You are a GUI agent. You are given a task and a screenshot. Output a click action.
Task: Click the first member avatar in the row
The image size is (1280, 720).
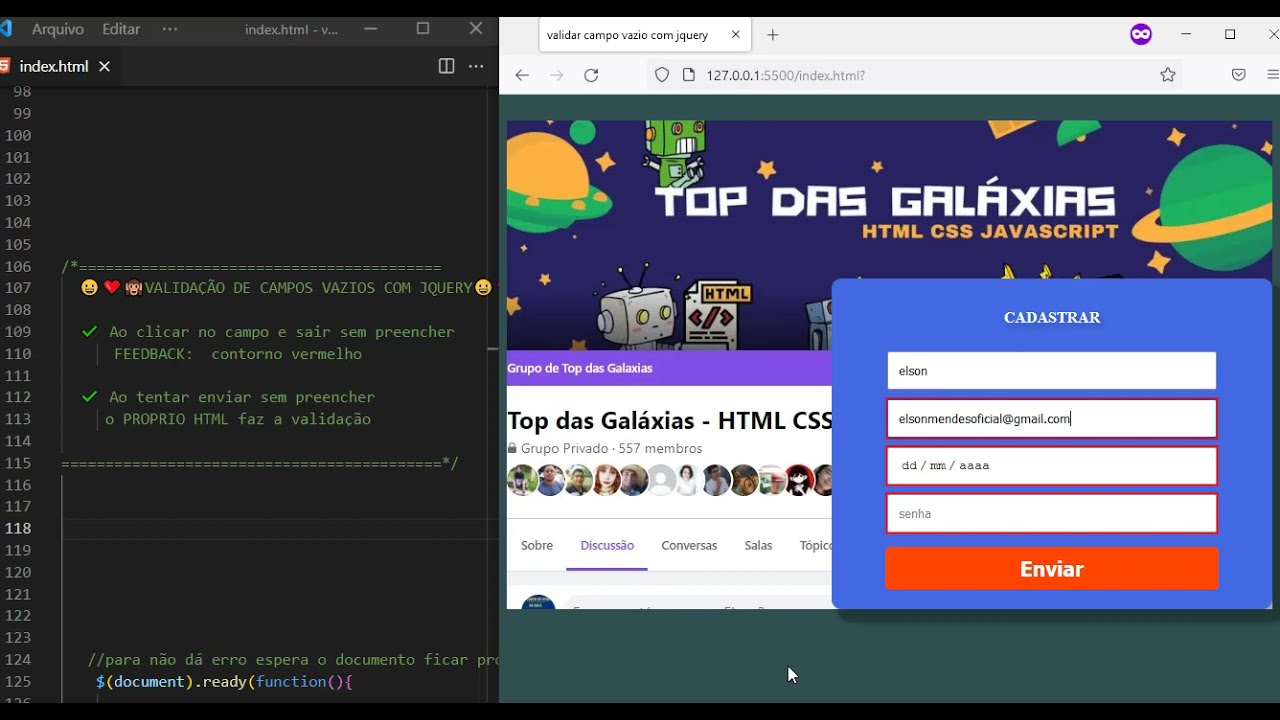(522, 481)
